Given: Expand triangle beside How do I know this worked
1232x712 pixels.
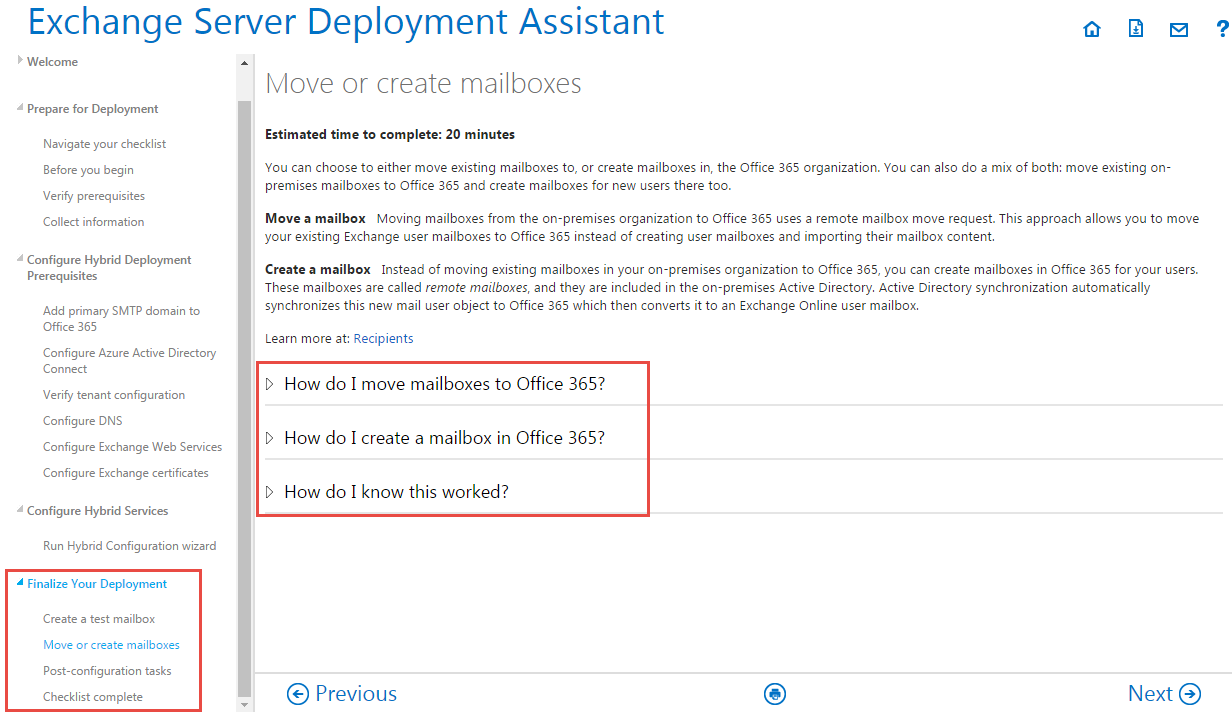Looking at the screenshot, I should [x=269, y=492].
